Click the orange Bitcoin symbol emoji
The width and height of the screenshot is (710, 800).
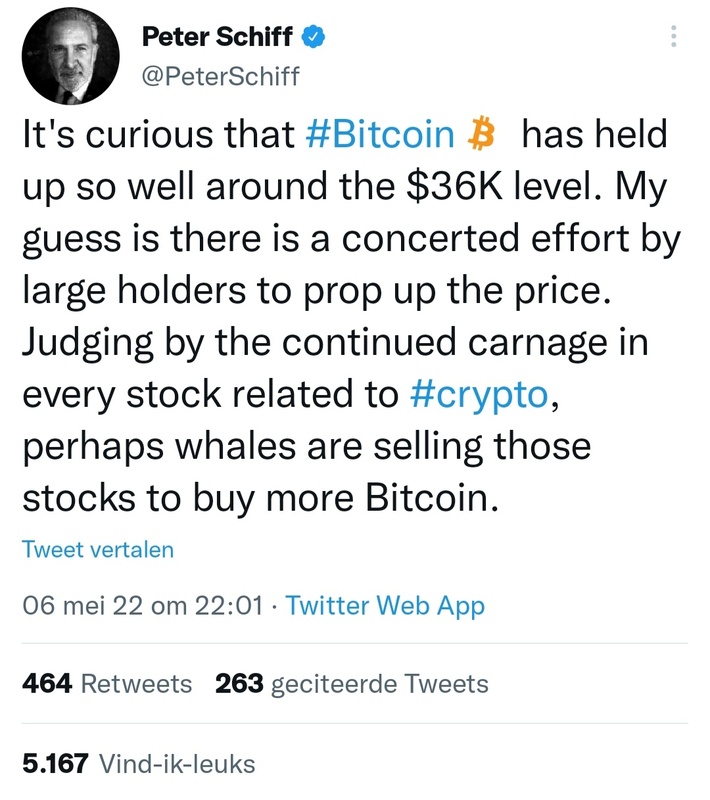coord(482,137)
